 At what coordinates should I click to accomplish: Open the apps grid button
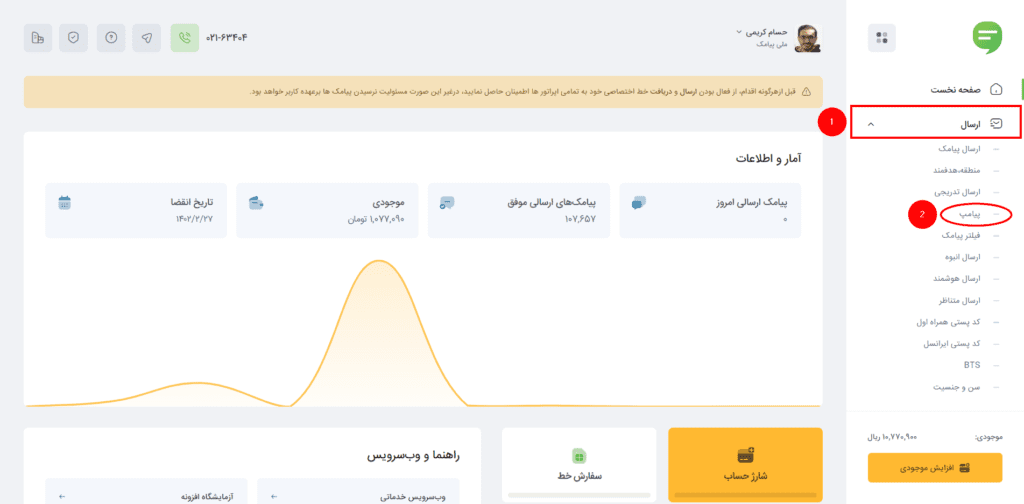pyautogui.click(x=882, y=38)
